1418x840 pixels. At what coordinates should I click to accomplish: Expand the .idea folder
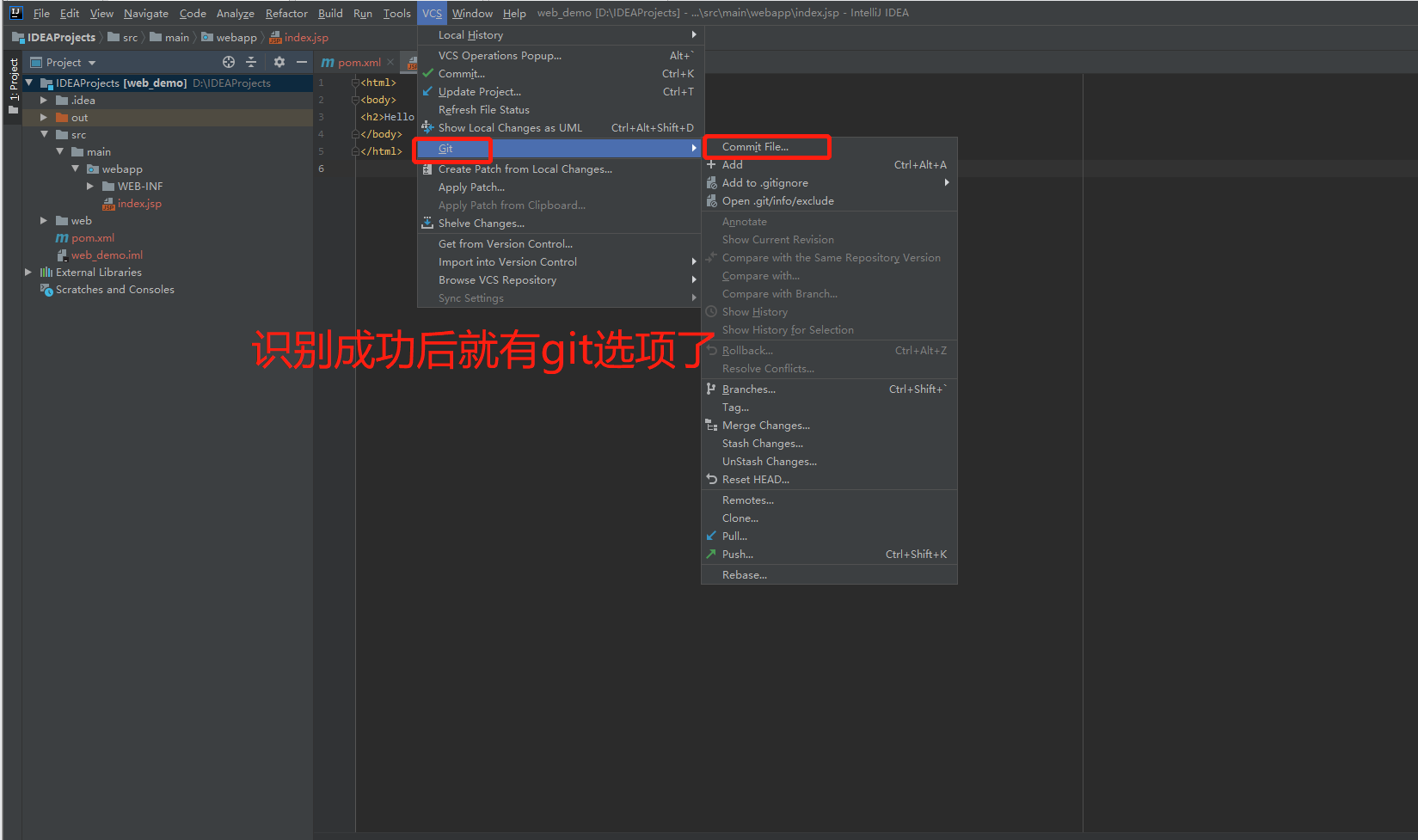pyautogui.click(x=44, y=101)
